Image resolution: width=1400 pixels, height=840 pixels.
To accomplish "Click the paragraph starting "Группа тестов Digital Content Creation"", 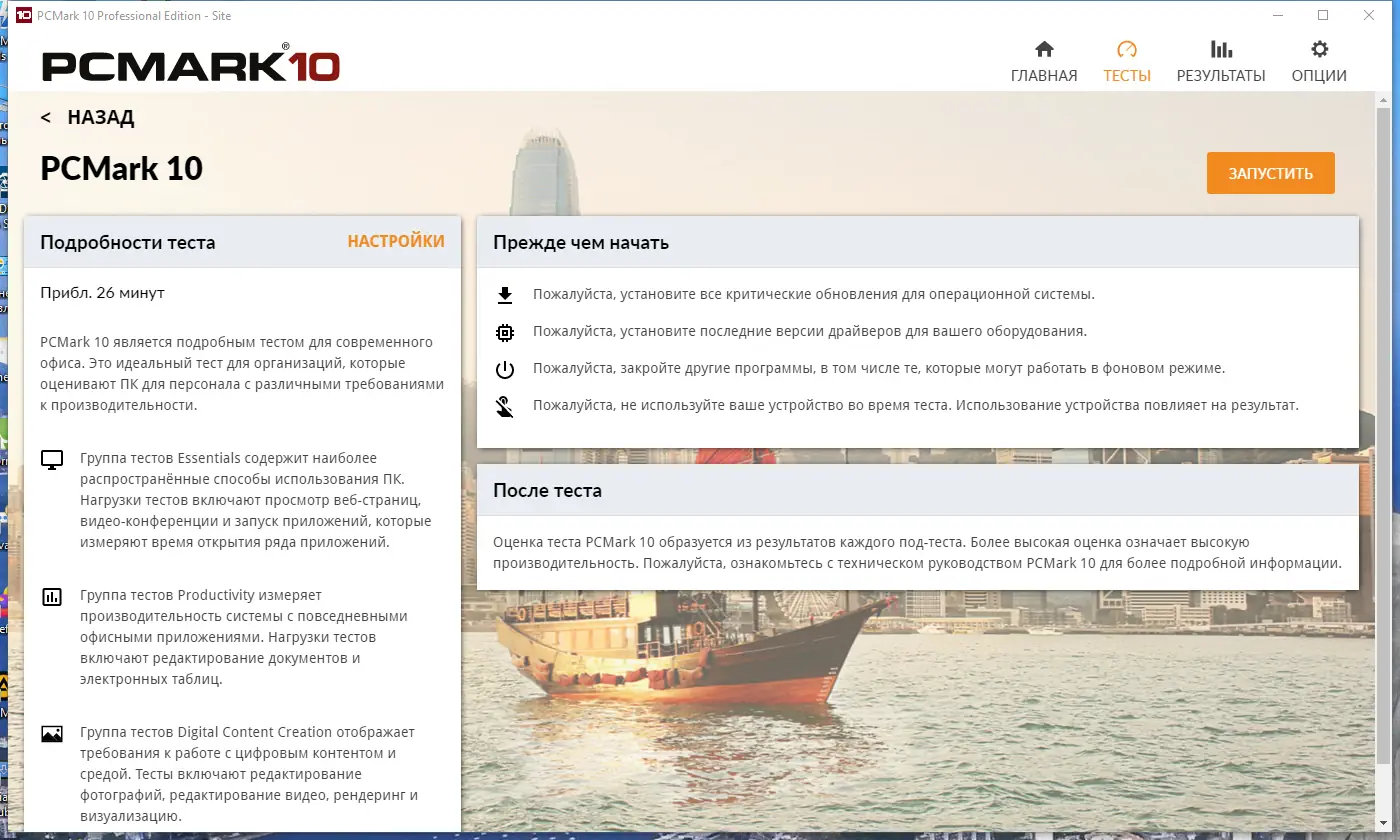I will coord(250,775).
